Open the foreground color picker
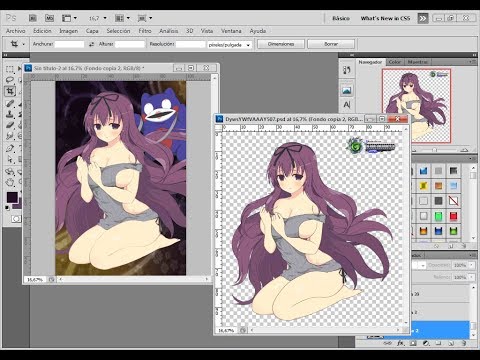The height and width of the screenshot is (360, 480). pos(12,197)
